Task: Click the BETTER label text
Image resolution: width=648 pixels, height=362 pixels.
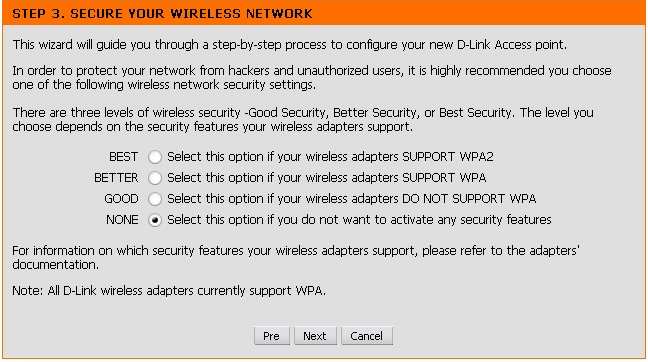Action: click(x=116, y=178)
